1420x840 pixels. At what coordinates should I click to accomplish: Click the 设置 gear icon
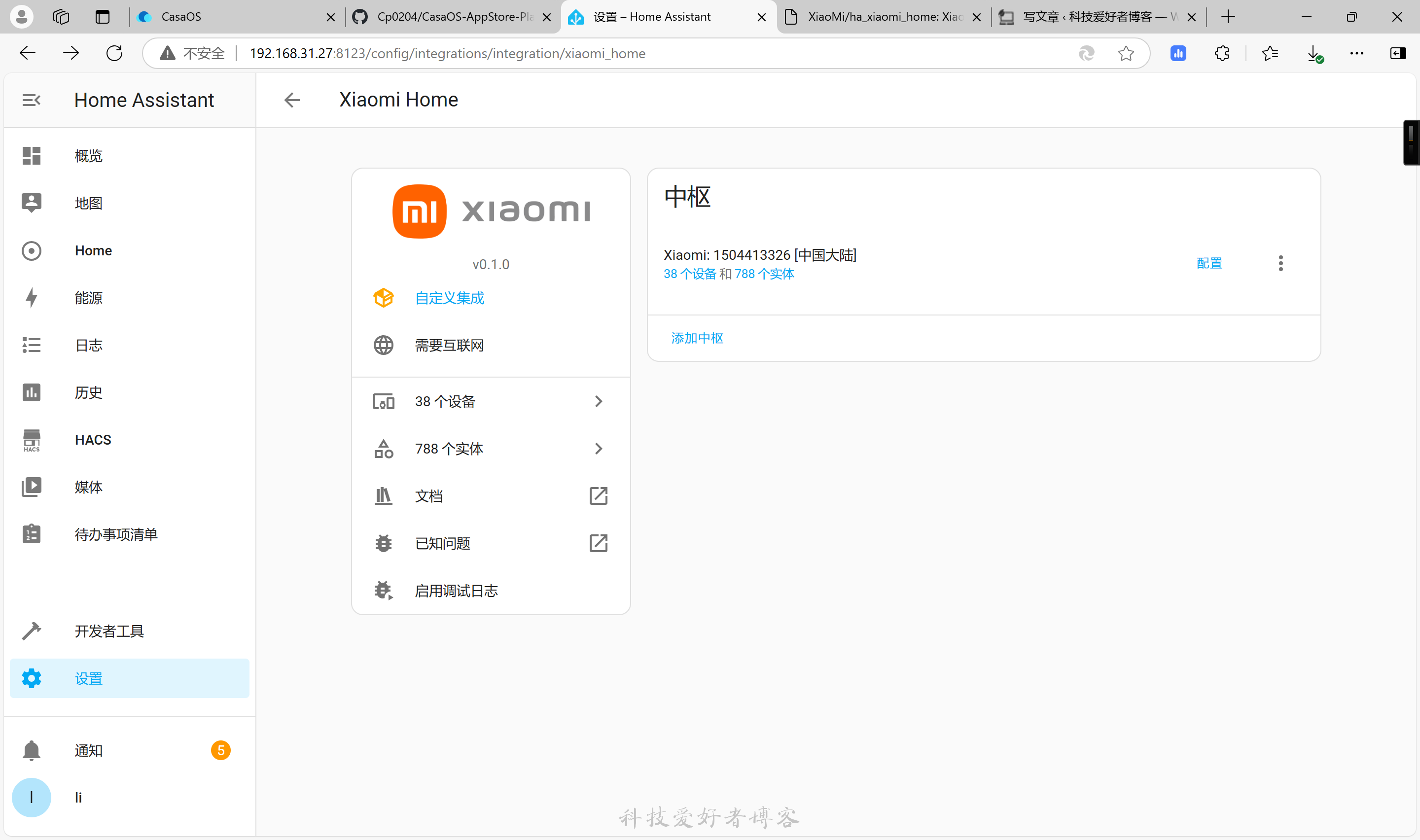[32, 678]
